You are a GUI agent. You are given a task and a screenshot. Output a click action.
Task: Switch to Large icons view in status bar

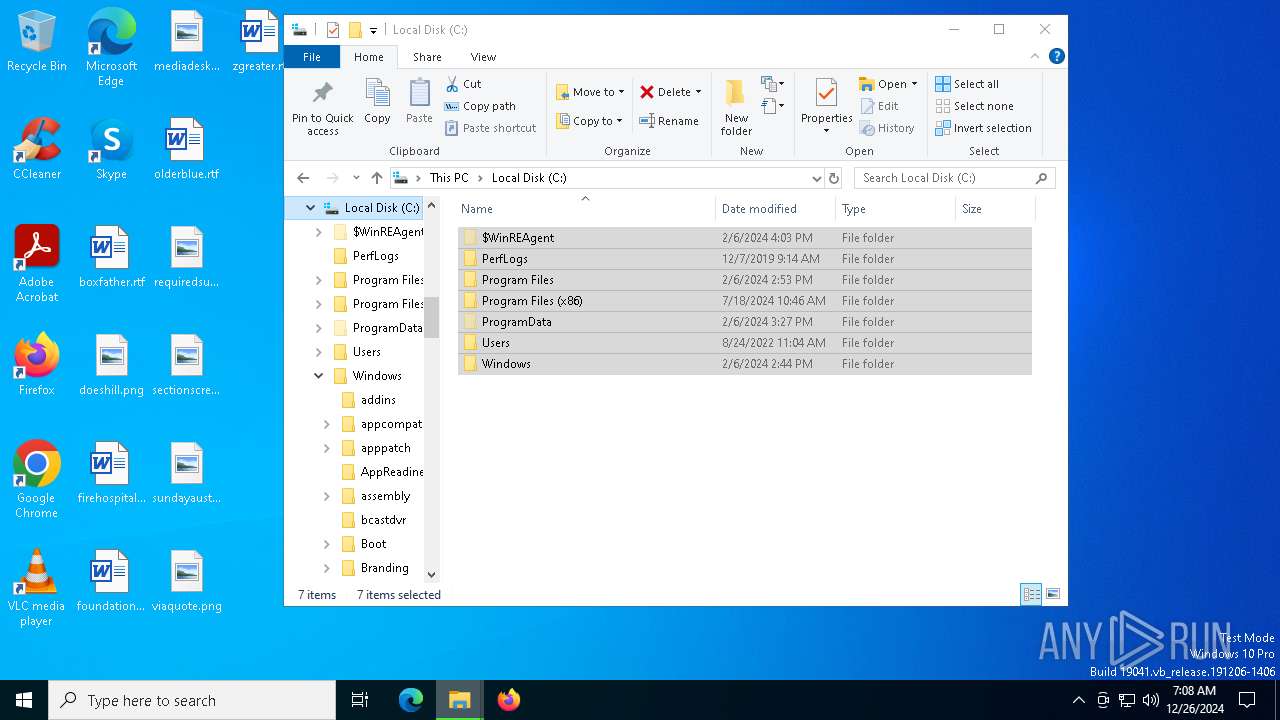point(1052,594)
